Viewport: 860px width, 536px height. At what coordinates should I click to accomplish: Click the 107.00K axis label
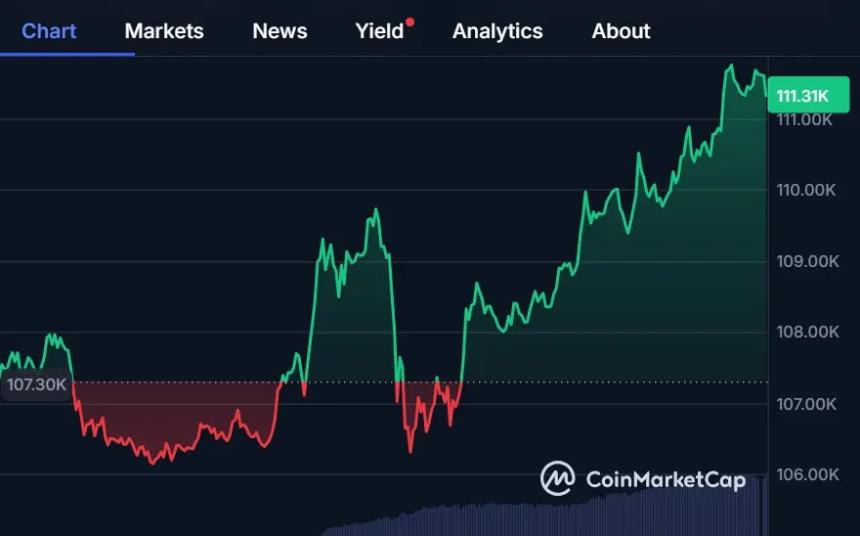[x=805, y=404]
